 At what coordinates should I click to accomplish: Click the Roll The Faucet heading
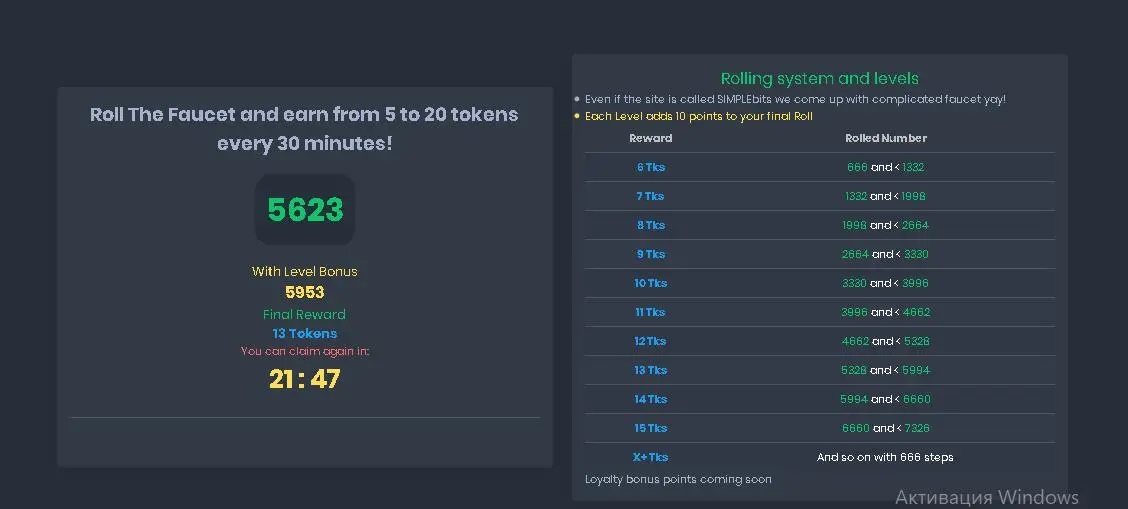[x=304, y=129]
